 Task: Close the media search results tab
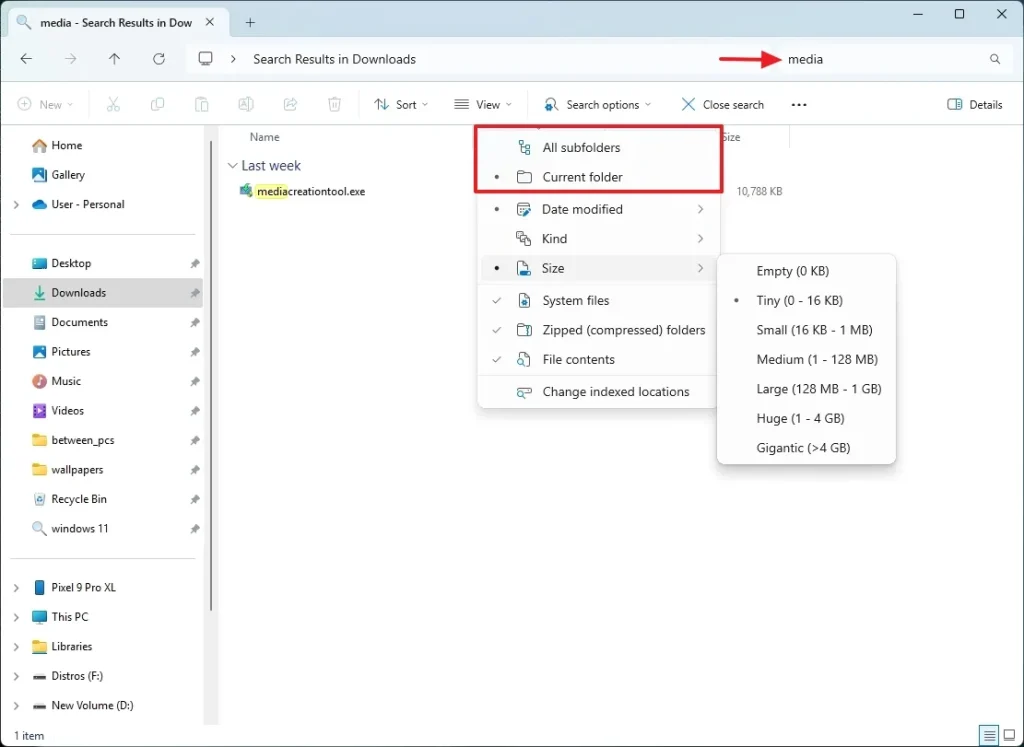tap(210, 22)
